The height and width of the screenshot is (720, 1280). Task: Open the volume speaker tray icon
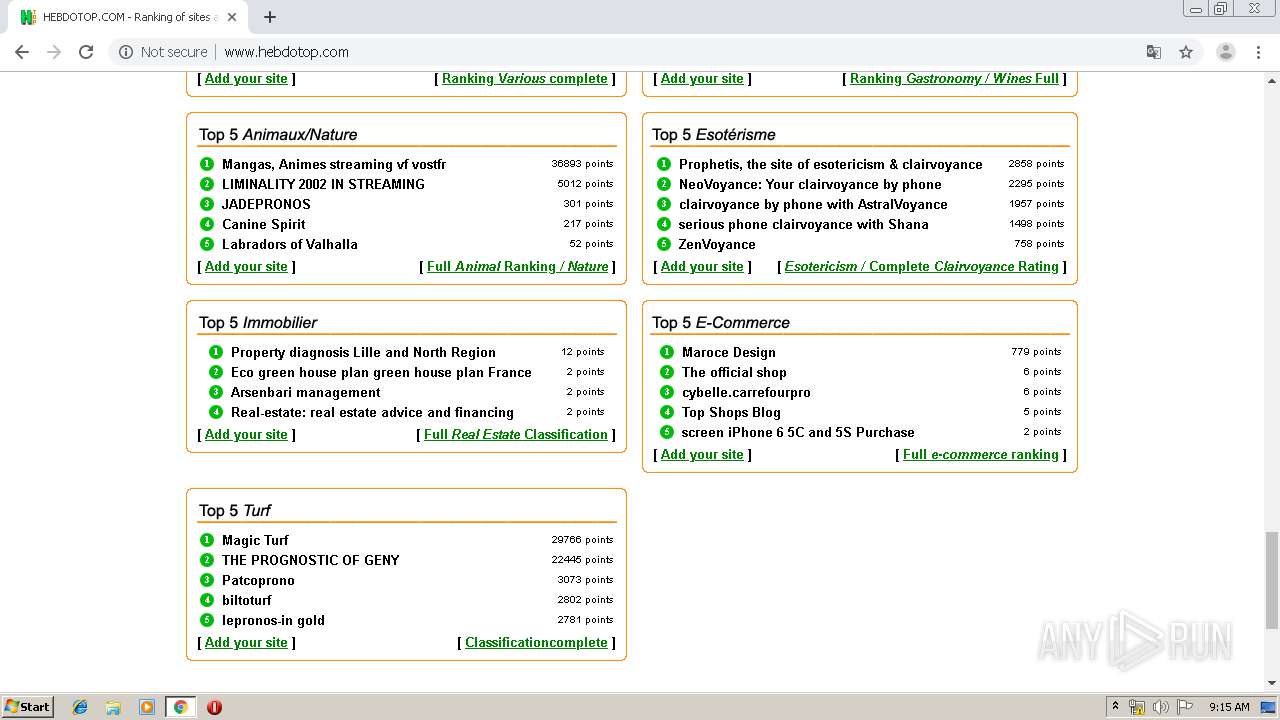[x=1161, y=707]
